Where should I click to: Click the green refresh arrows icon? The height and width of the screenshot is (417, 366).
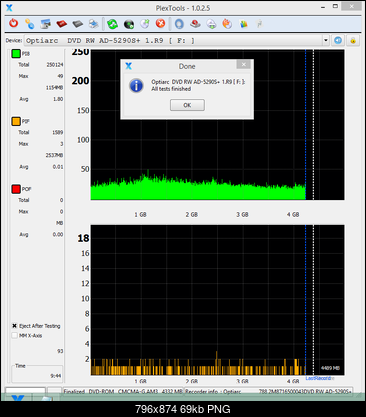113,24
